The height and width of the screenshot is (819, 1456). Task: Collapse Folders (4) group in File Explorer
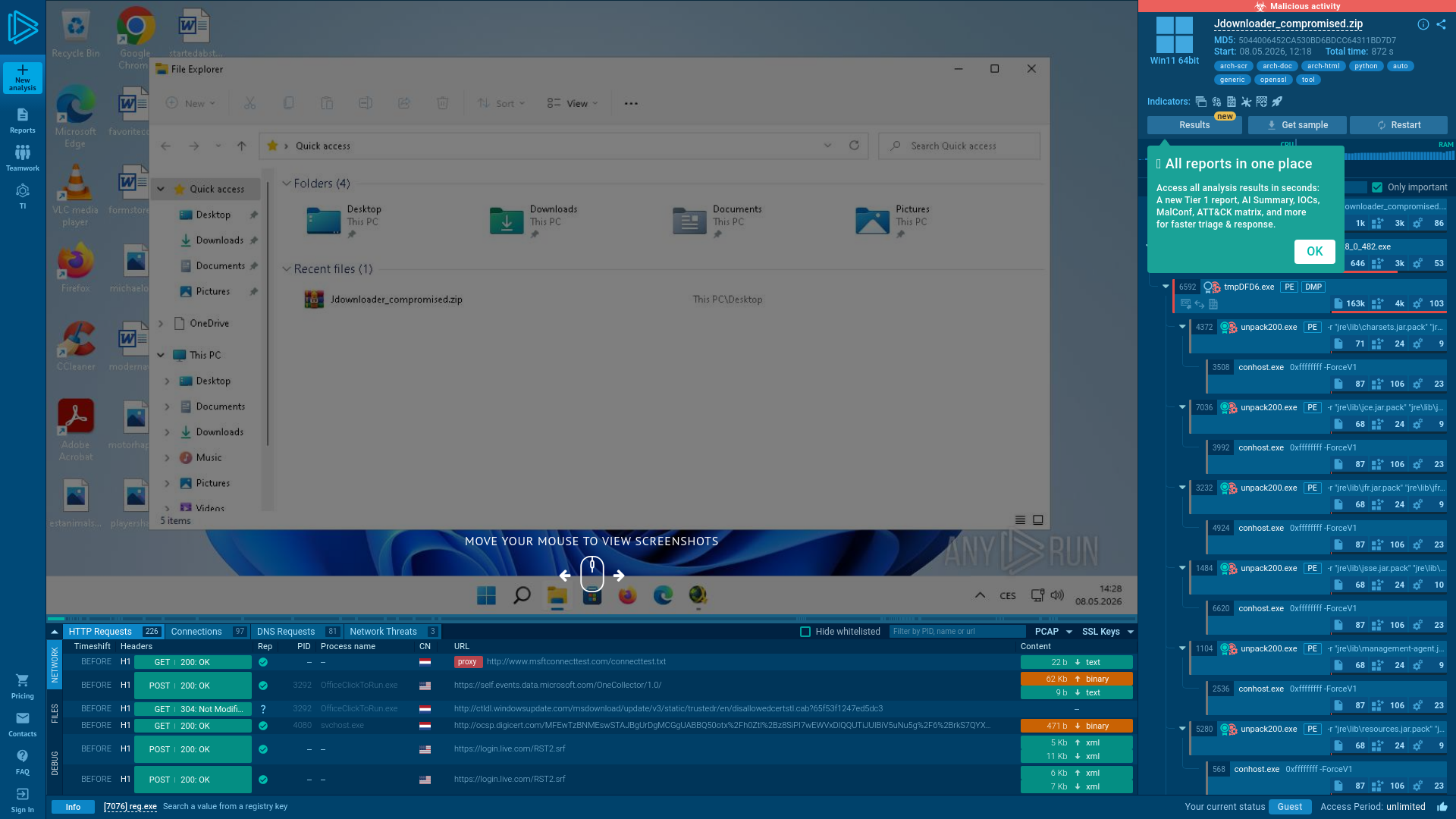(x=287, y=184)
